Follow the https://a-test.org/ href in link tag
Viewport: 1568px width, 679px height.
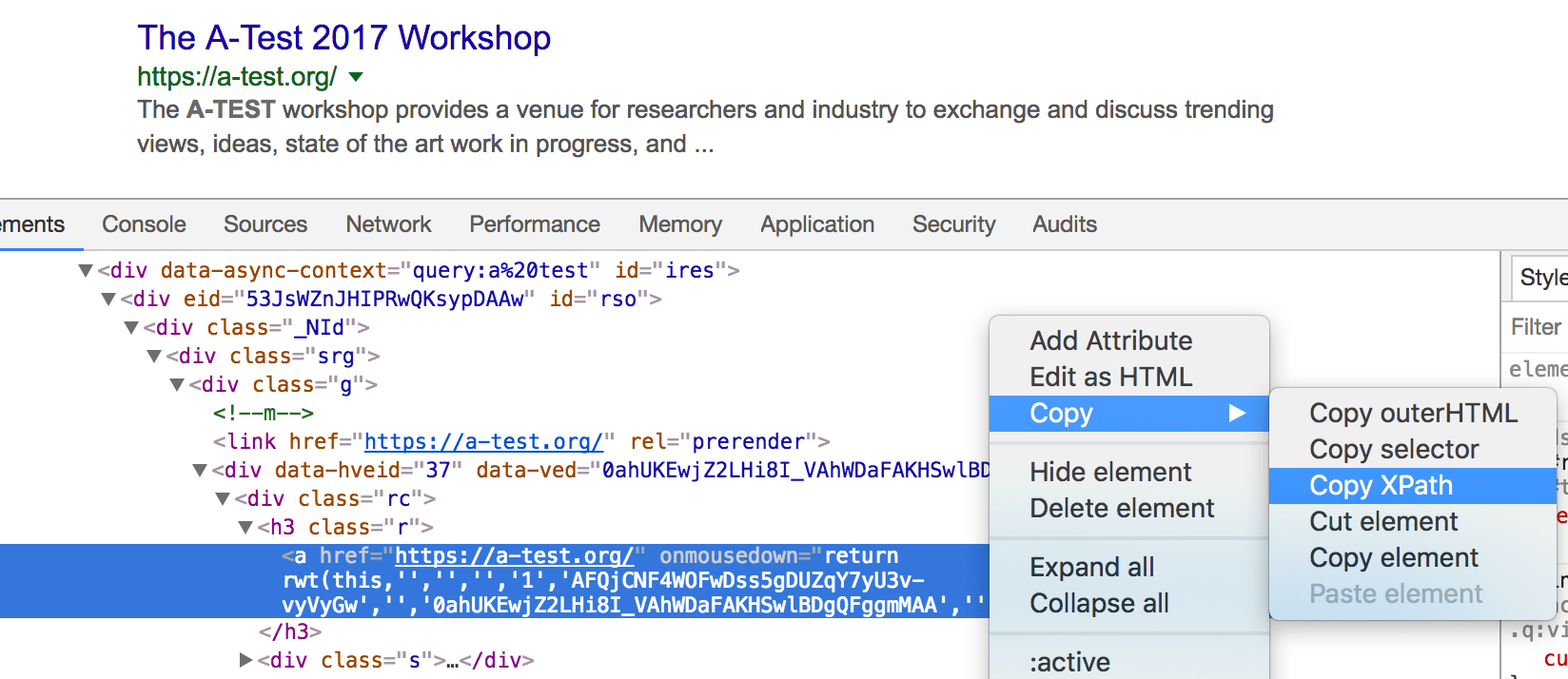point(483,442)
